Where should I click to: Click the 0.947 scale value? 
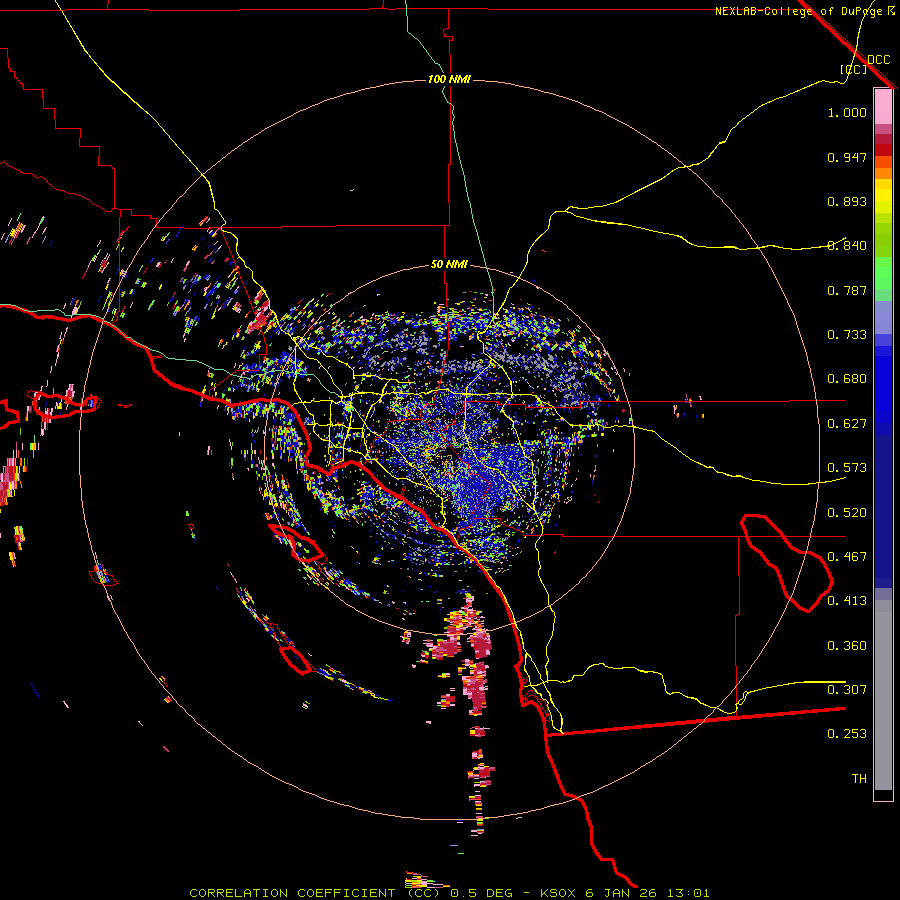point(847,157)
